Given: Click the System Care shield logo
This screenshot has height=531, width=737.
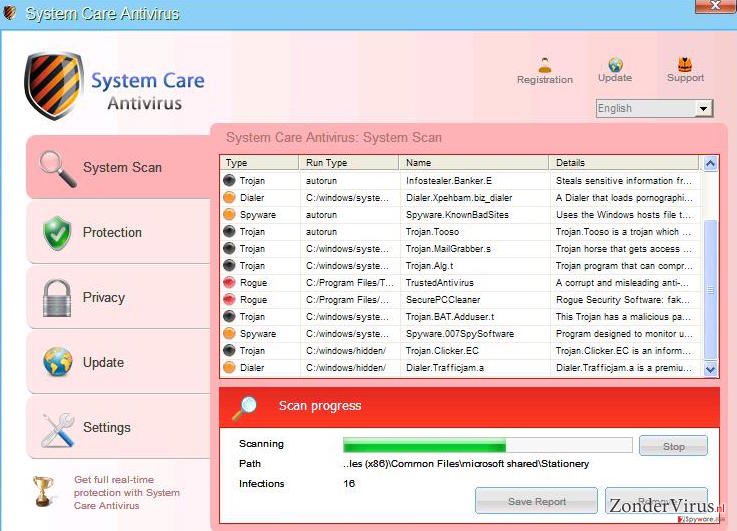Looking at the screenshot, I should coord(54,86).
